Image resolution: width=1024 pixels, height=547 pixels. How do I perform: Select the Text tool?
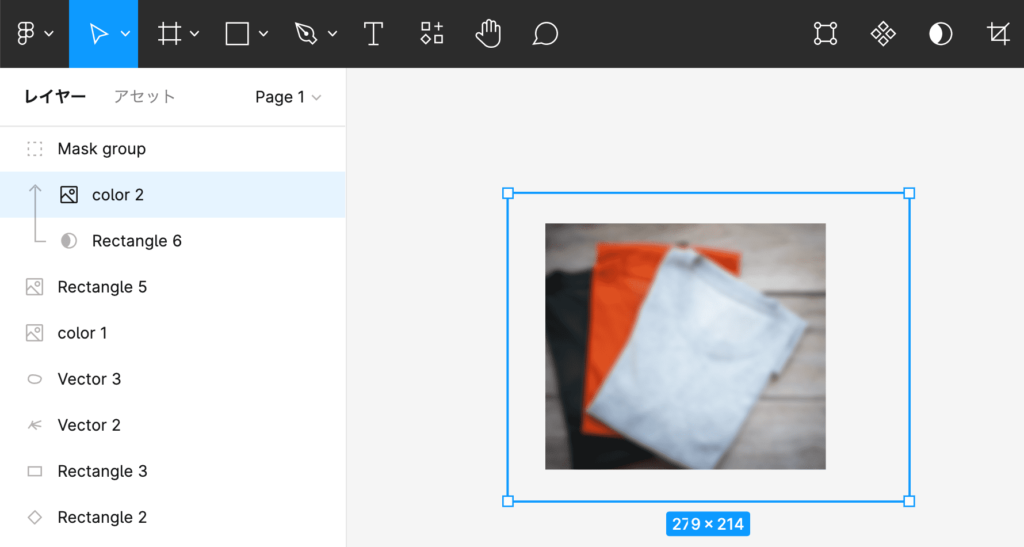pyautogui.click(x=373, y=34)
